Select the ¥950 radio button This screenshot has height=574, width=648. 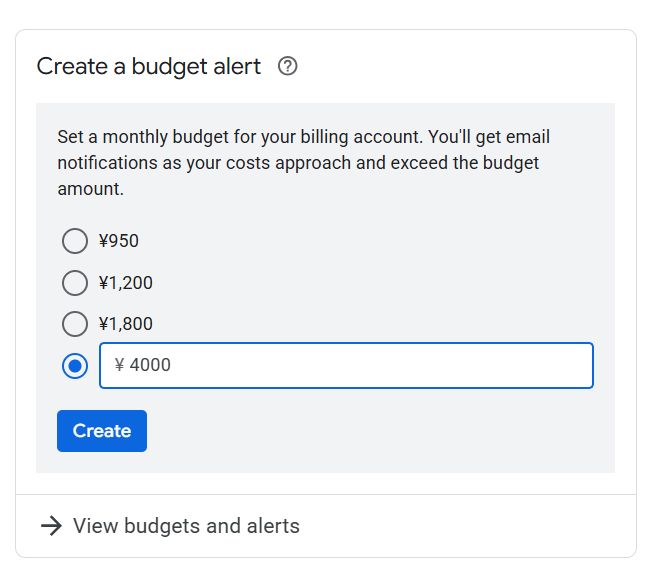(75, 241)
